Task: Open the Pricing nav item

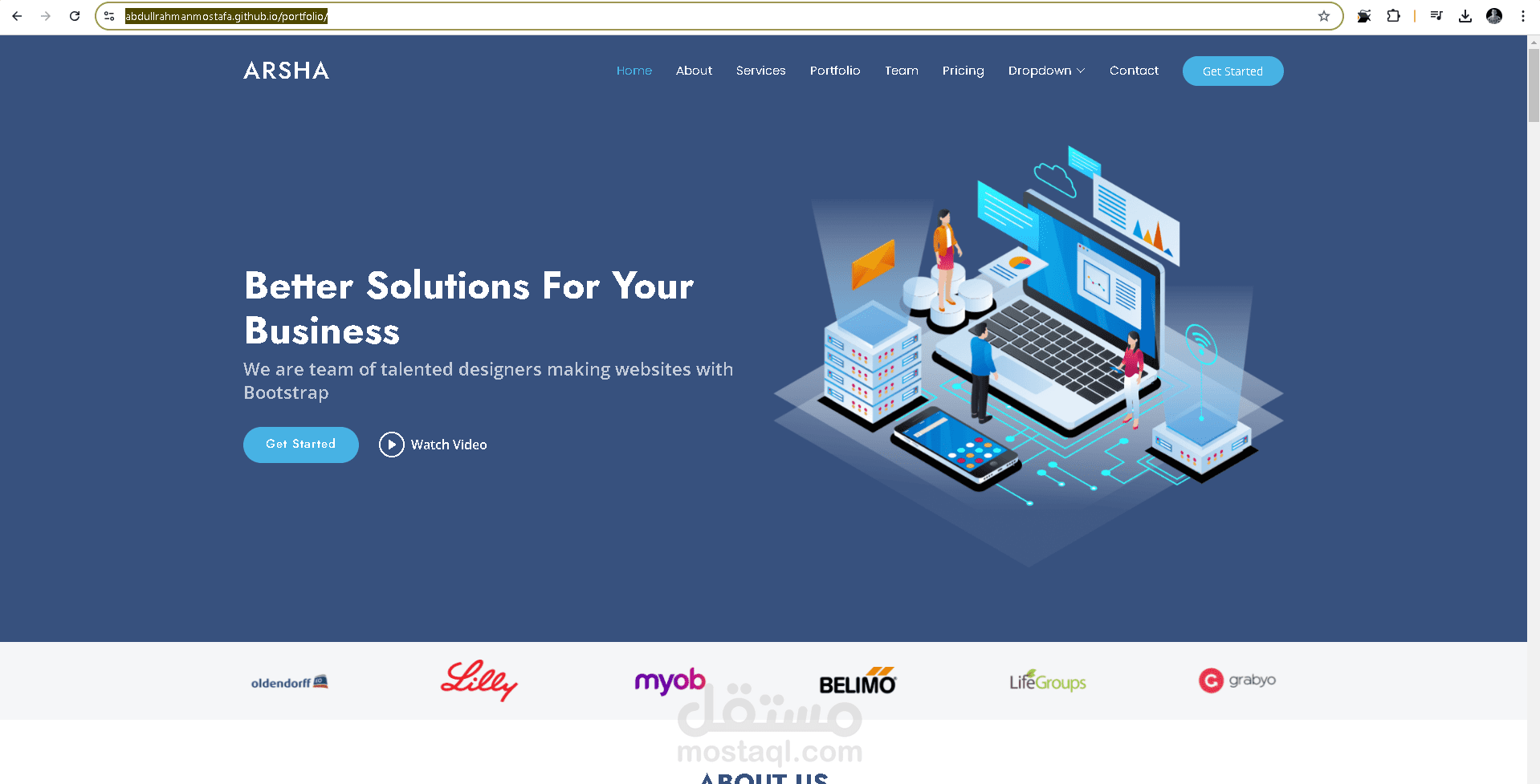Action: pyautogui.click(x=964, y=71)
